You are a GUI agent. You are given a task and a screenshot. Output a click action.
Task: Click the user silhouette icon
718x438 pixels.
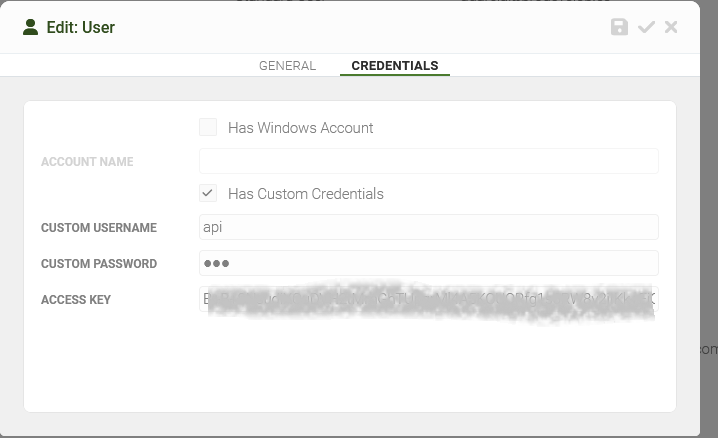click(31, 27)
